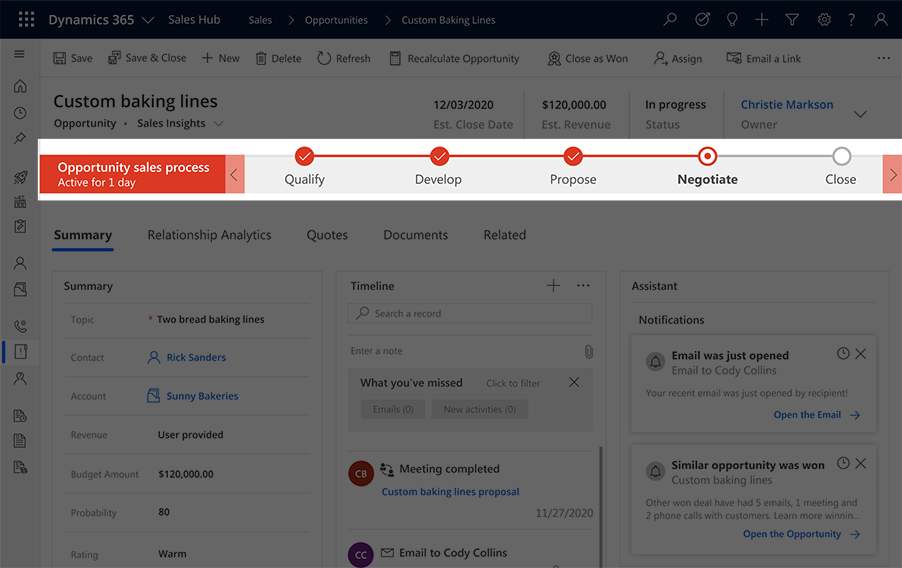Click the plus quick create icon

coord(762,20)
